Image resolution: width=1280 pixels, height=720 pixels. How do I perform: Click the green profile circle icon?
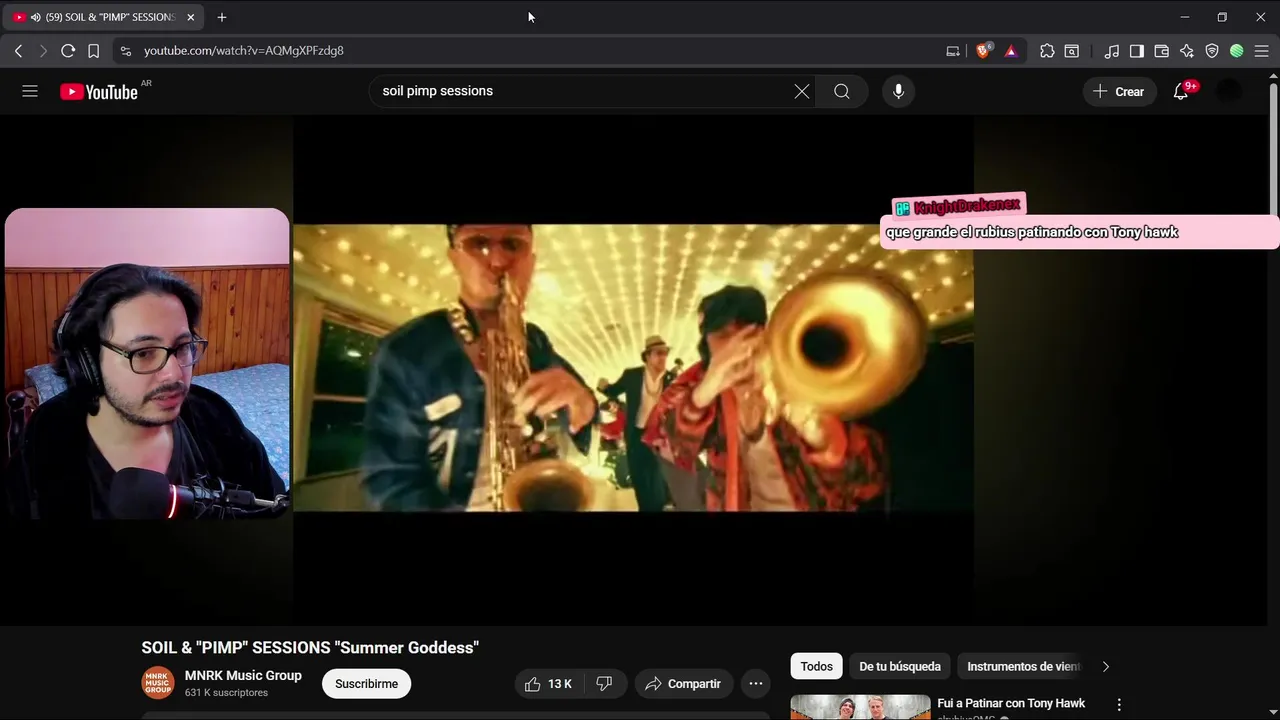(1237, 51)
